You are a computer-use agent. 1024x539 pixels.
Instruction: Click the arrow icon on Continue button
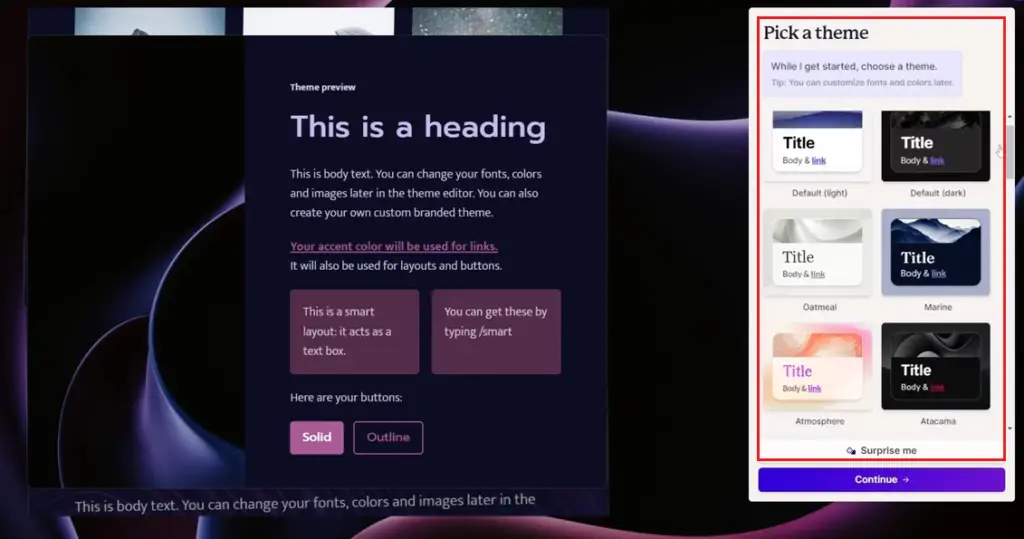(905, 480)
